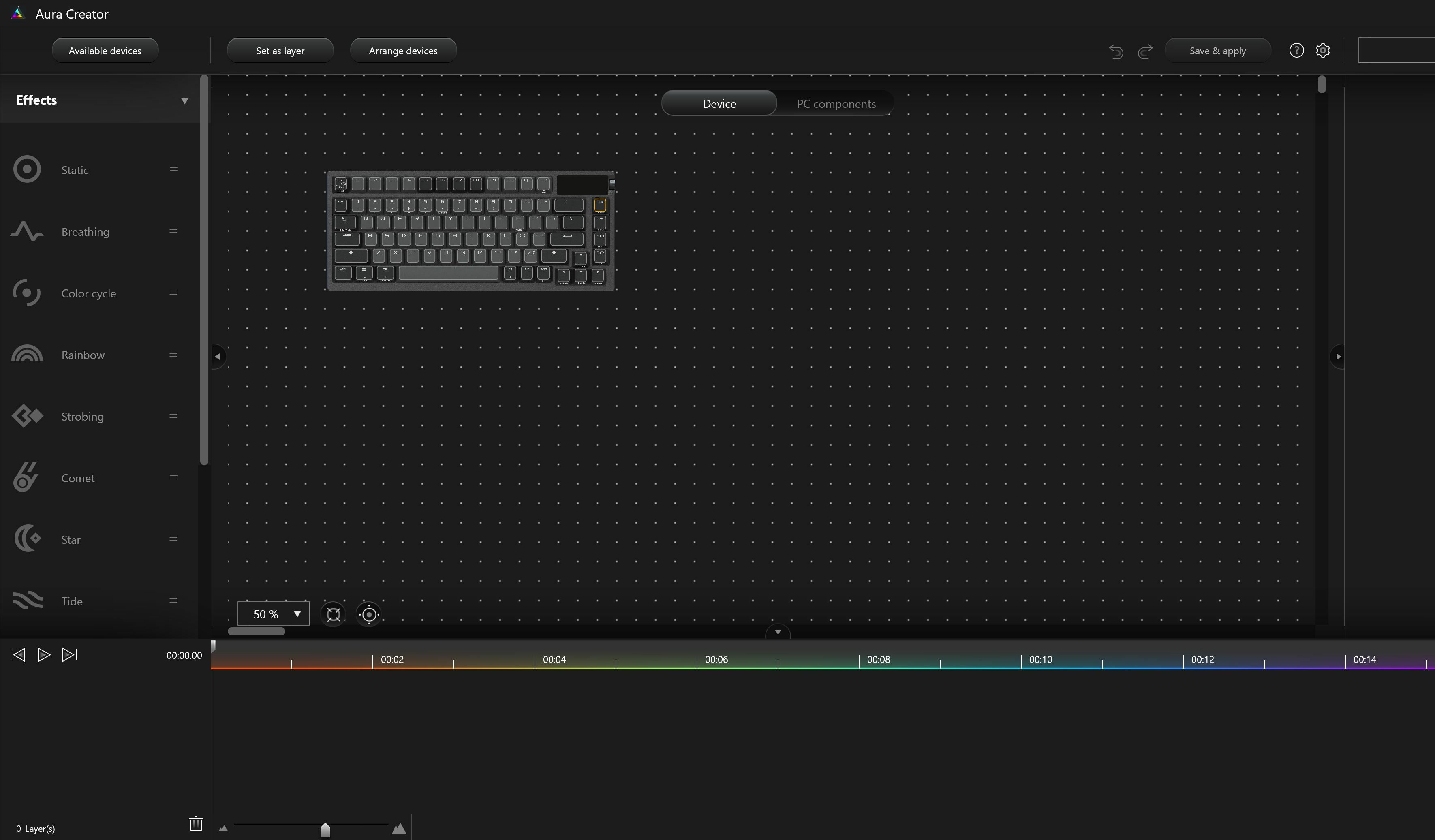Switch to the Device tab
The height and width of the screenshot is (840, 1435).
719,104
